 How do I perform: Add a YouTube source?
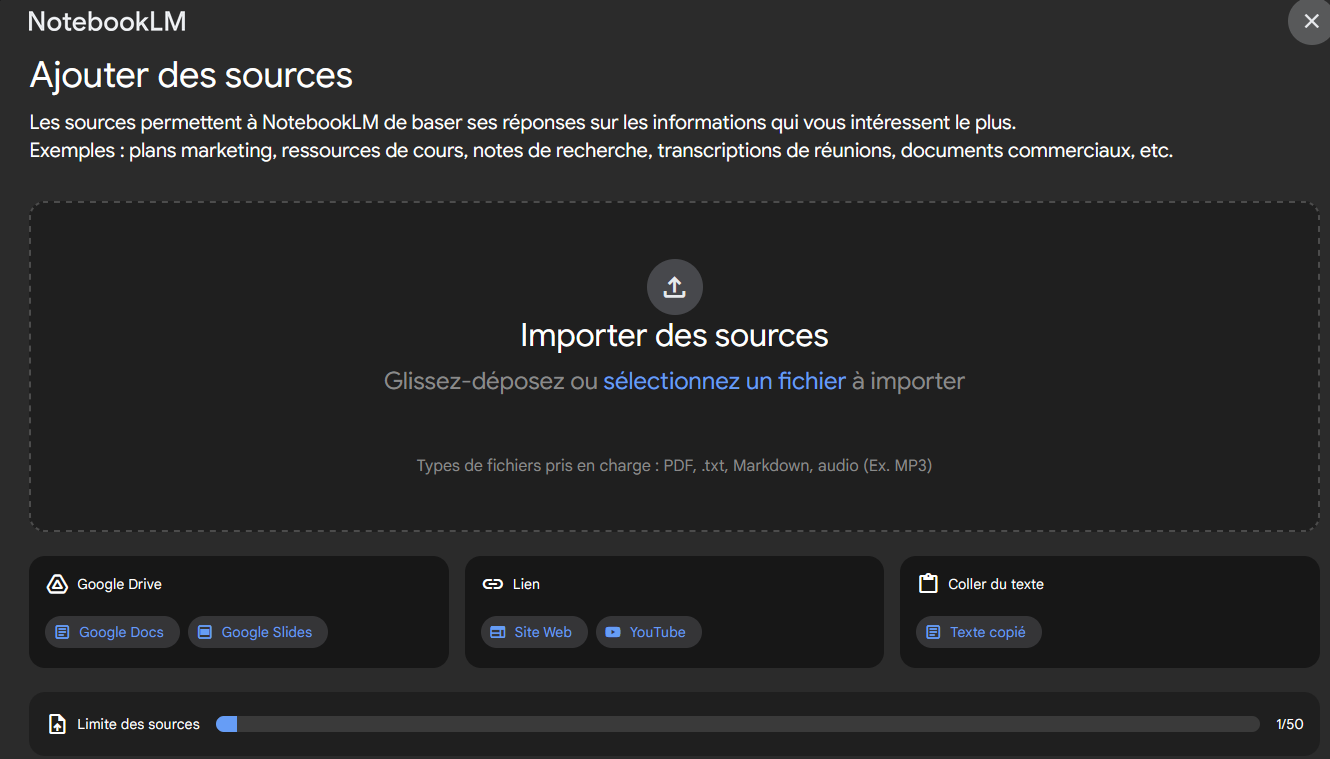pyautogui.click(x=649, y=632)
